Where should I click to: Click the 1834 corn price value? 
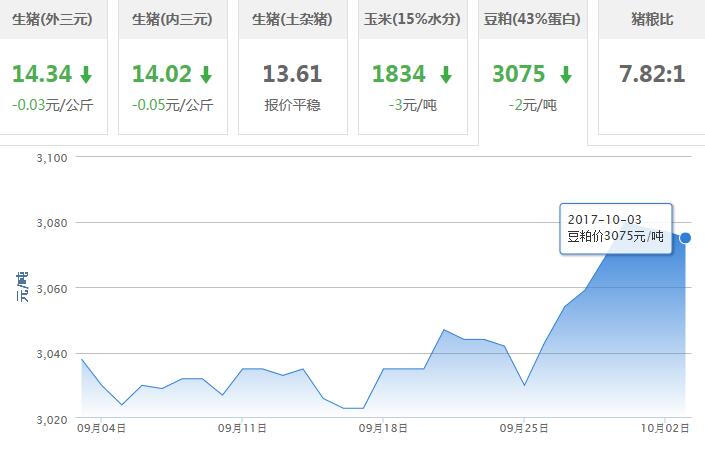399,74
